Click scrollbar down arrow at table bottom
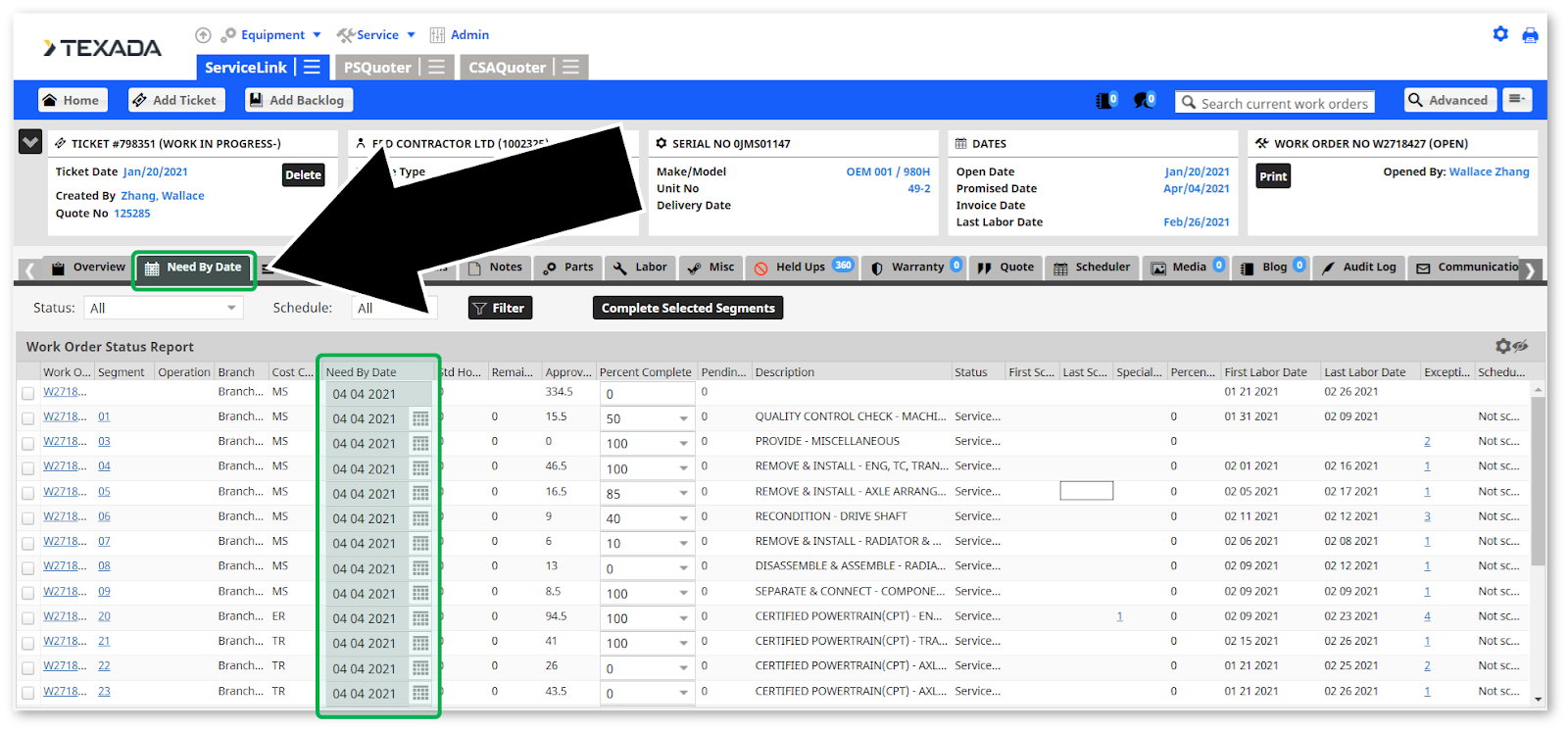This screenshot has height=731, width=1568. click(x=1538, y=698)
